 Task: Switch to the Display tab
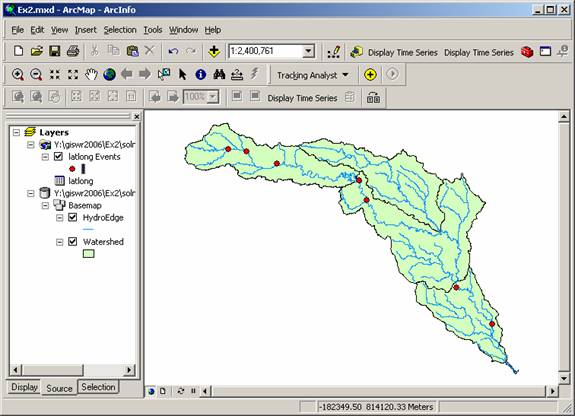[24, 387]
